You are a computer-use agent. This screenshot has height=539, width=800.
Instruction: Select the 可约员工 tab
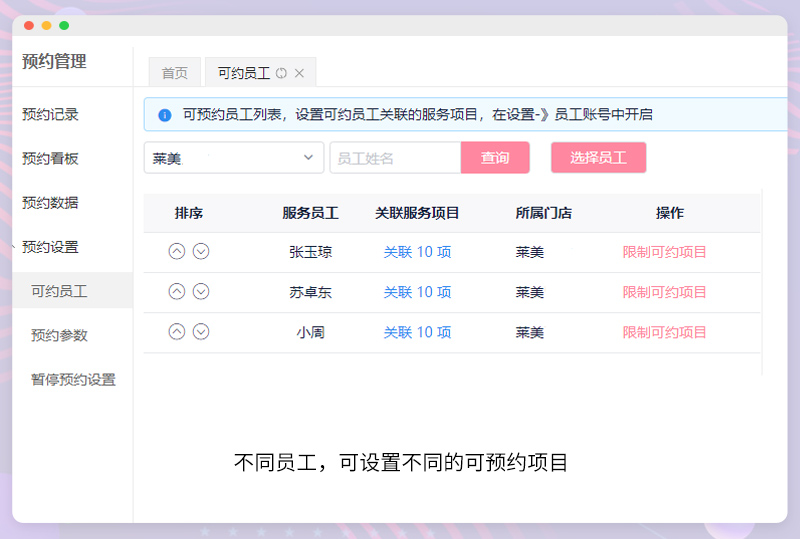coord(244,73)
